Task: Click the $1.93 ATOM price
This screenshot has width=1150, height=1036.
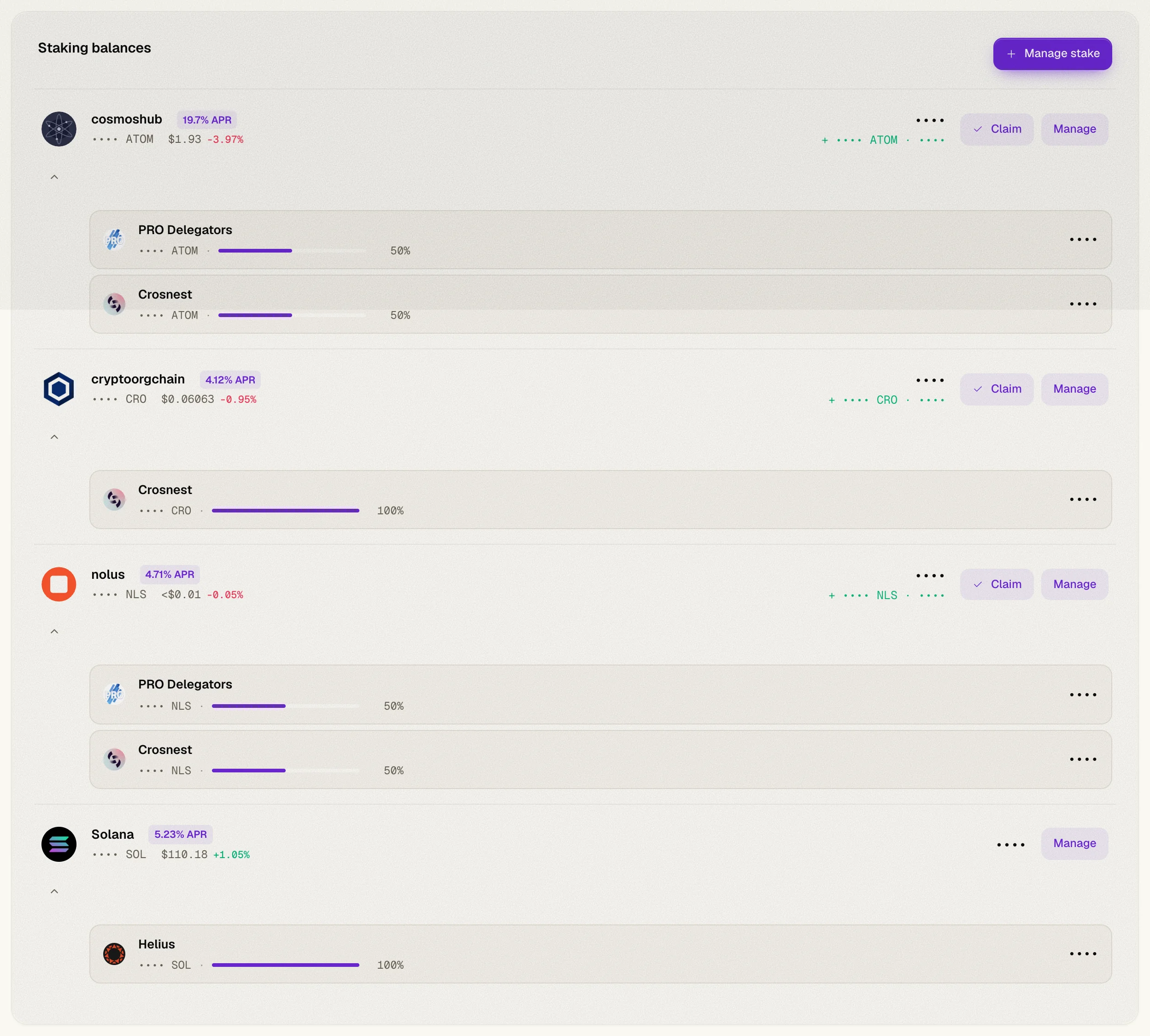Action: 184,139
